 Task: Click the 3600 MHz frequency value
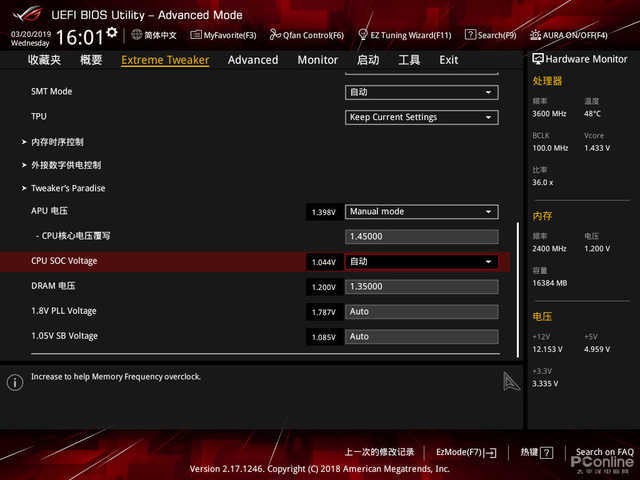coord(549,114)
